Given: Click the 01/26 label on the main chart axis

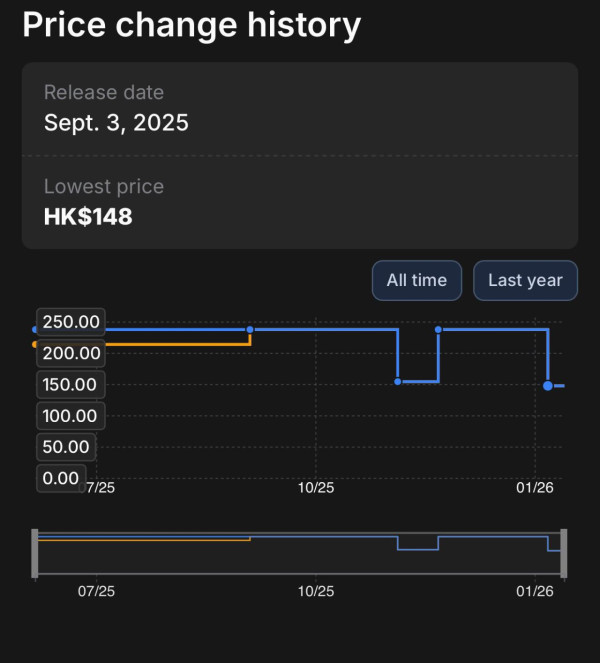Looking at the screenshot, I should [535, 488].
